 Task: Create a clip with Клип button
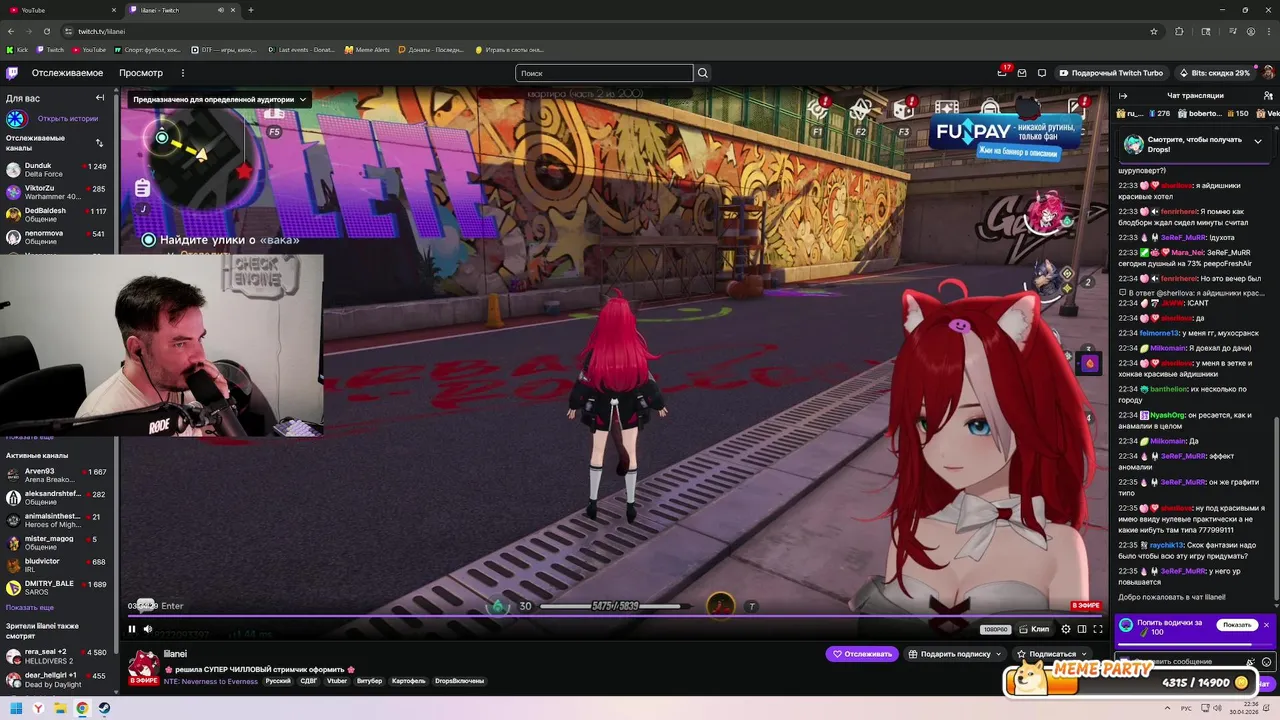pos(1035,629)
